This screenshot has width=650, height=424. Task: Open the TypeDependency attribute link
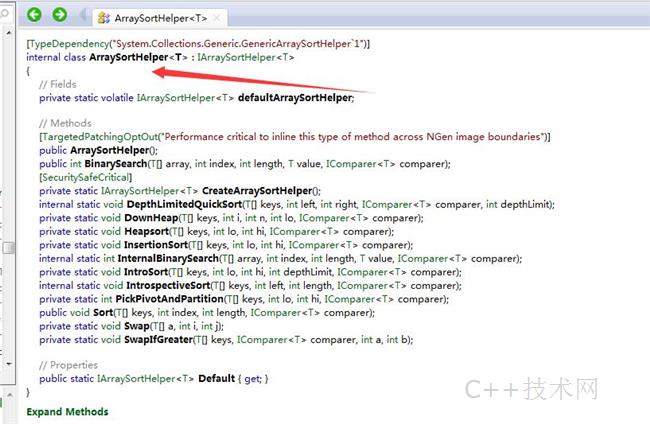click(68, 44)
